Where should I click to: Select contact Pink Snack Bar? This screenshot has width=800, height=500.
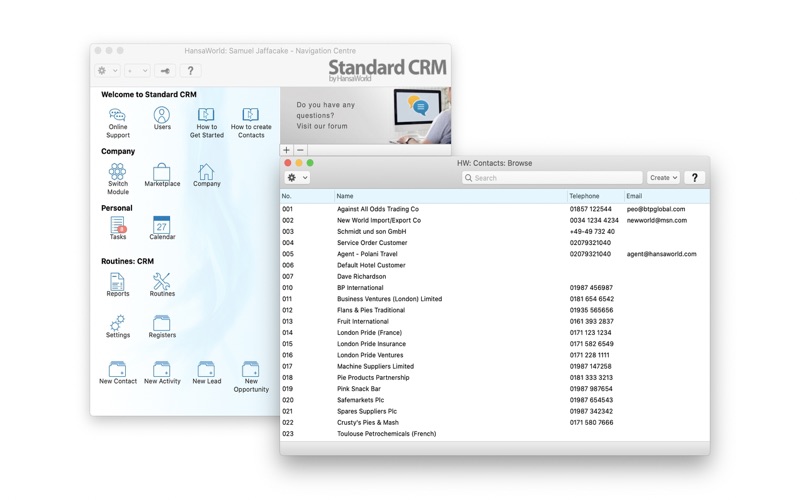494,389
